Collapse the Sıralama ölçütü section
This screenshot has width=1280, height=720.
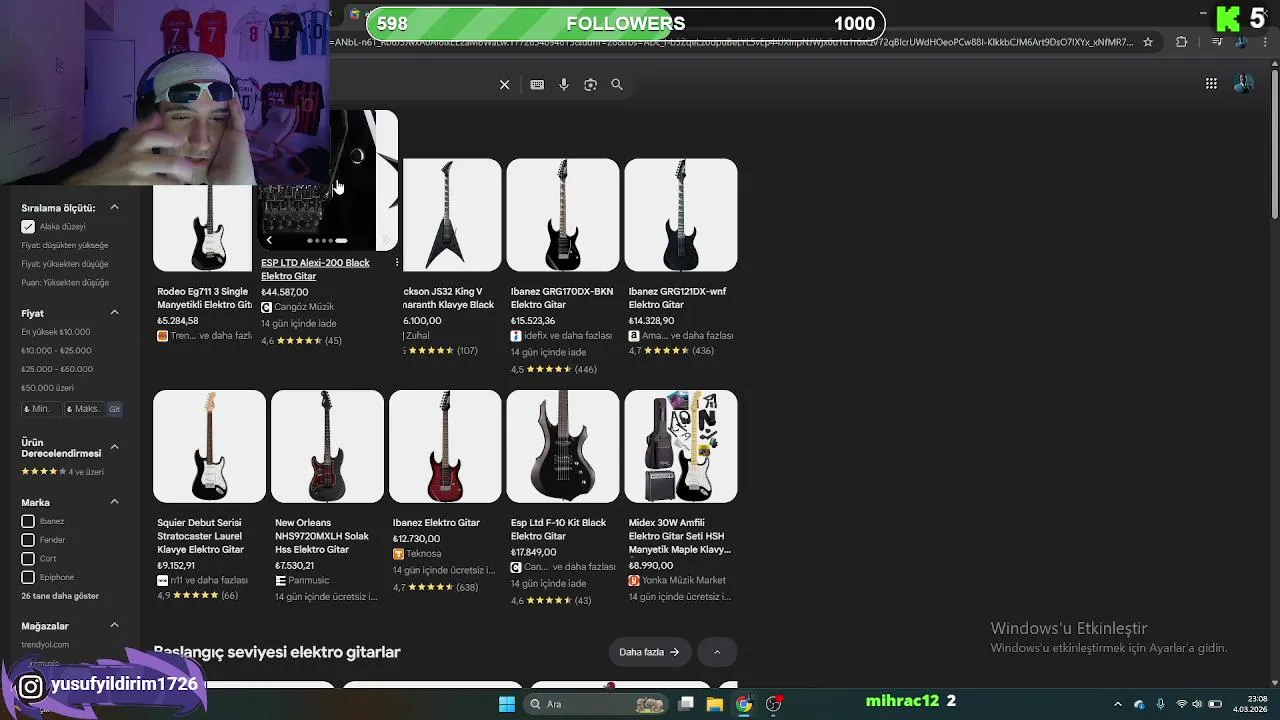[114, 208]
